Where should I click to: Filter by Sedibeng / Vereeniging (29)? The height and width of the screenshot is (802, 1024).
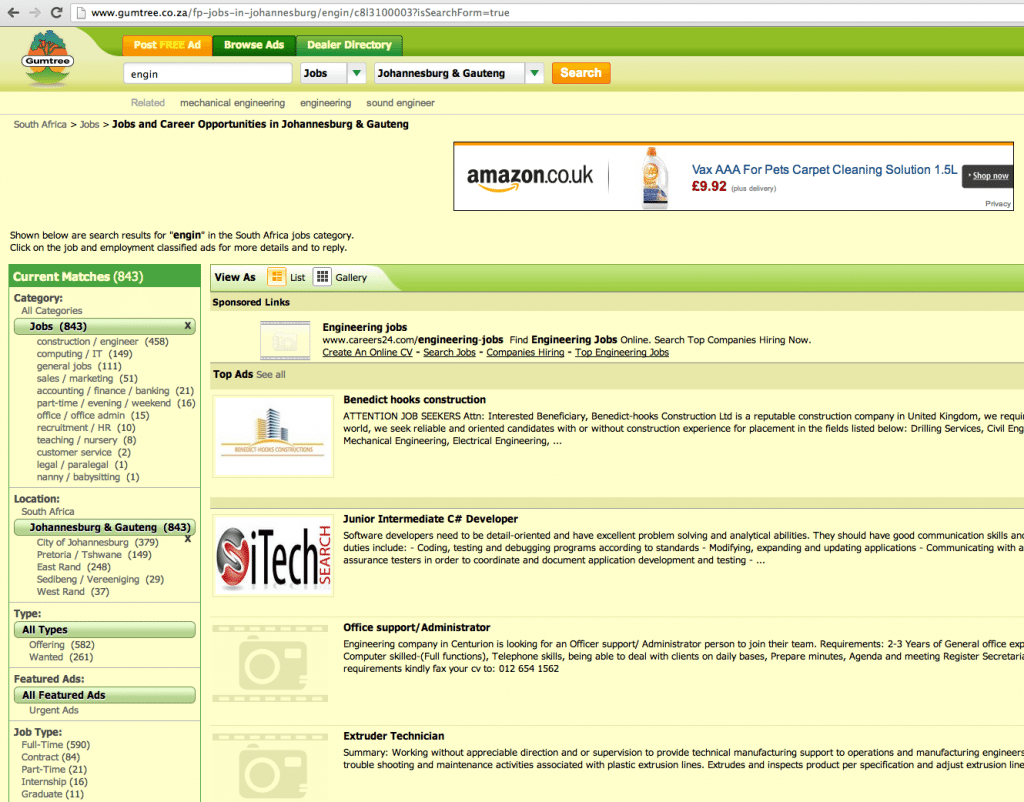pos(100,580)
